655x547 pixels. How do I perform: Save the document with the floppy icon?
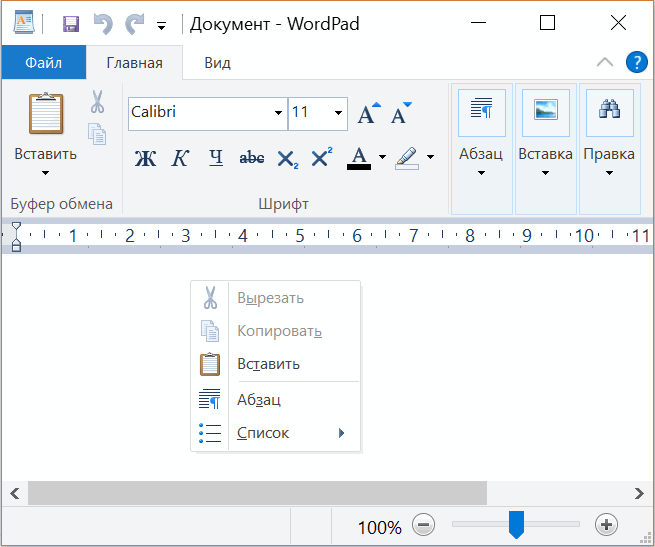pyautogui.click(x=71, y=24)
